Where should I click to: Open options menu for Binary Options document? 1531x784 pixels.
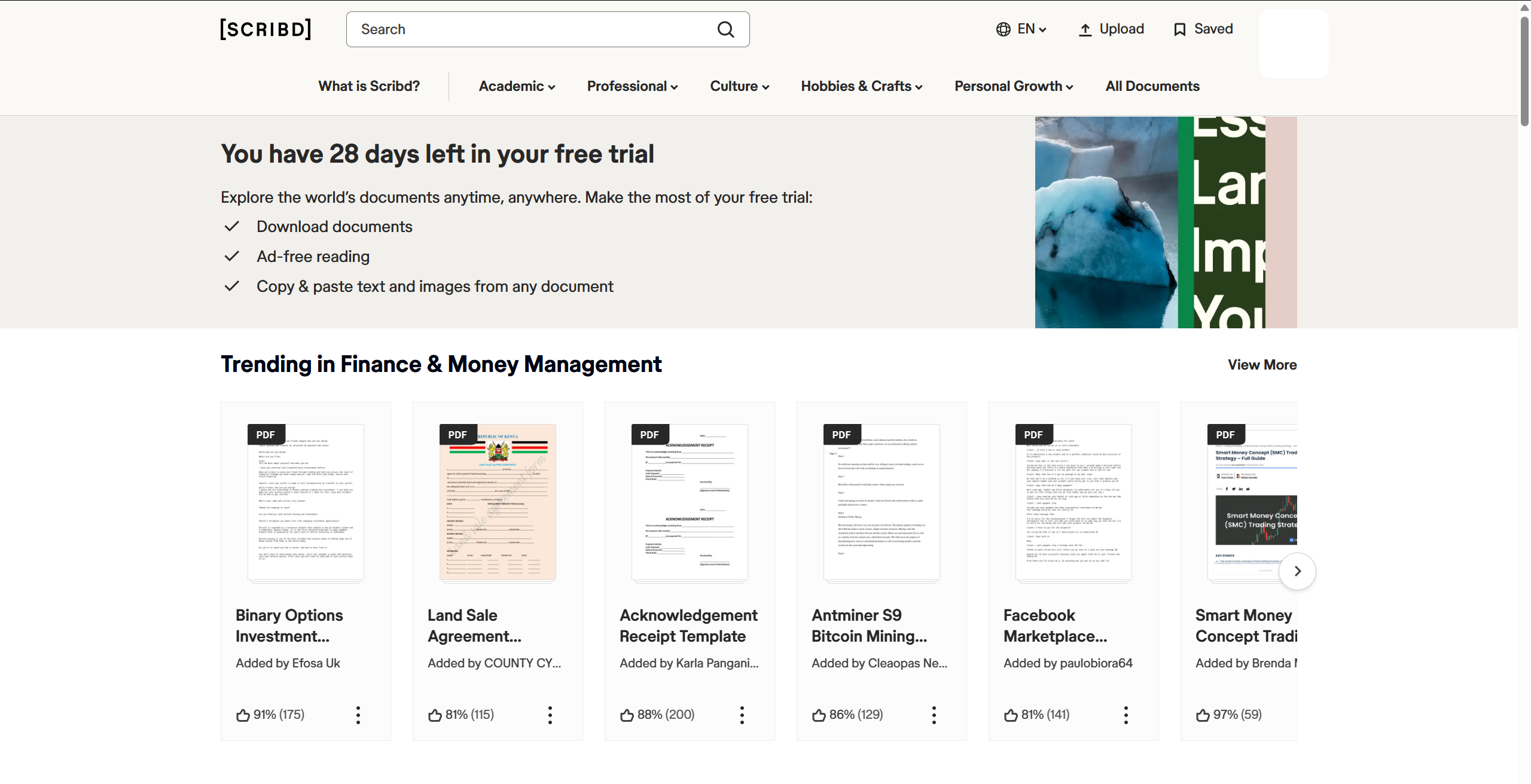tap(358, 715)
